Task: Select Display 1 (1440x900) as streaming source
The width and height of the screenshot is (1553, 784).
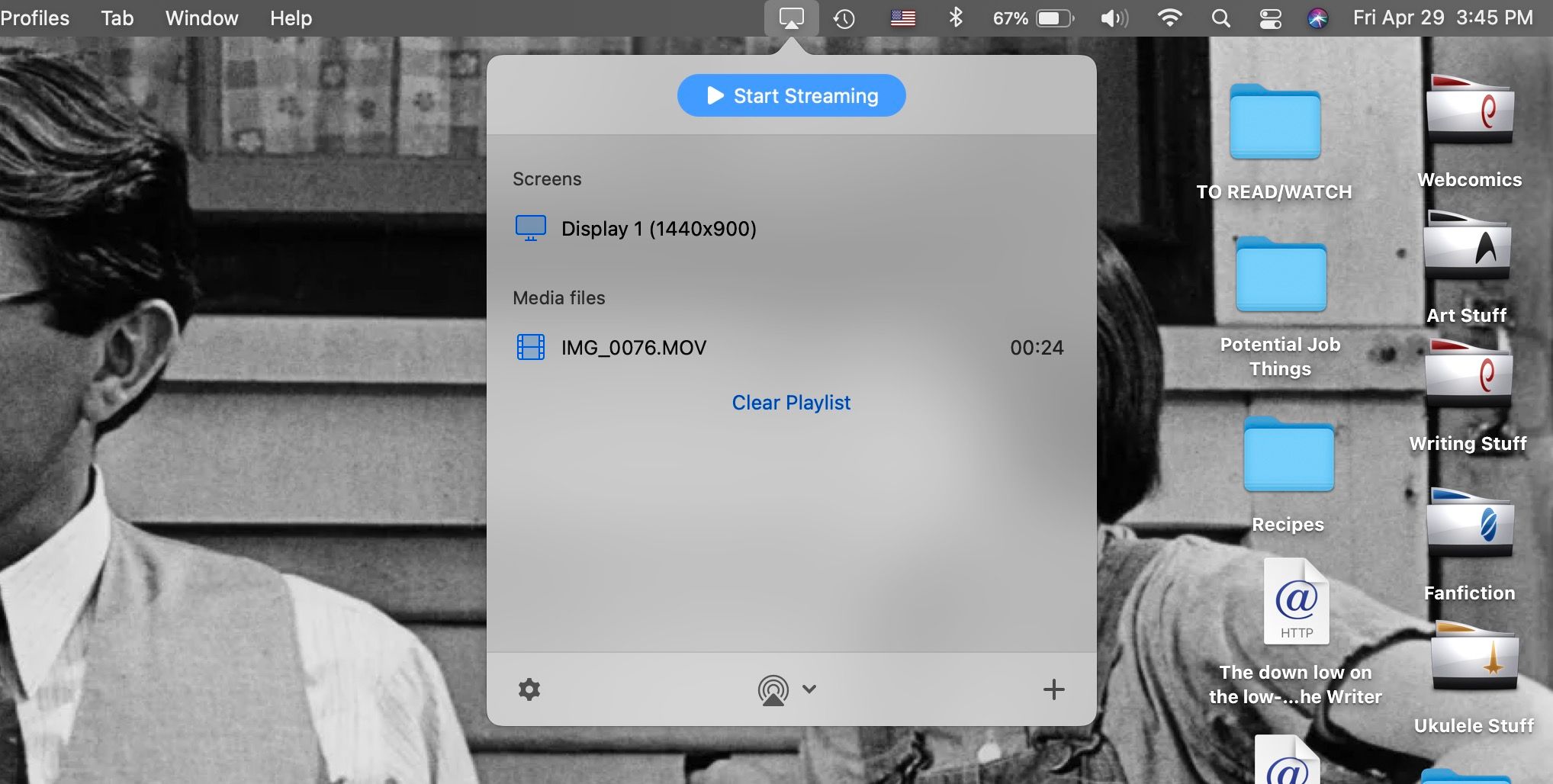Action: pyautogui.click(x=659, y=228)
